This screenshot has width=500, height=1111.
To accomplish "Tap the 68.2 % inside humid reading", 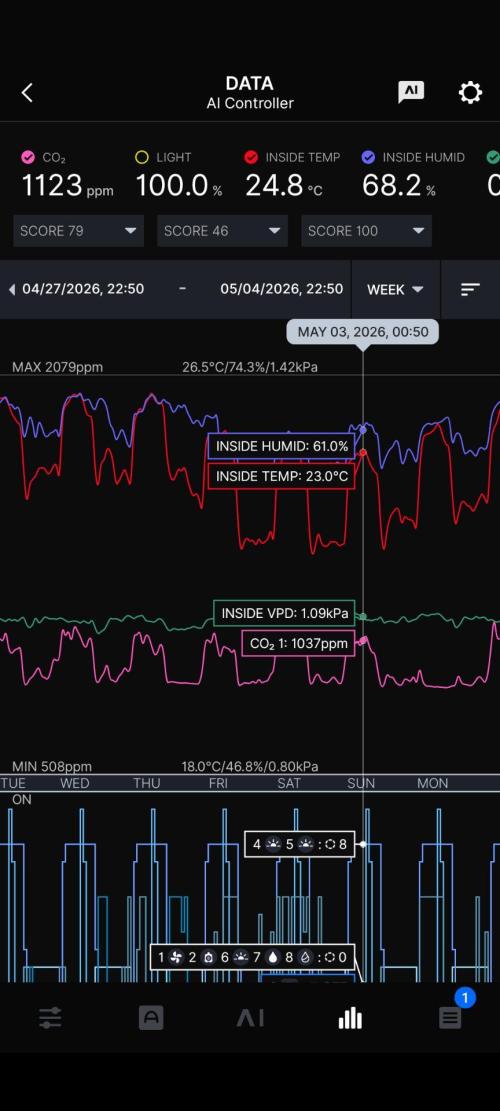I will [399, 186].
